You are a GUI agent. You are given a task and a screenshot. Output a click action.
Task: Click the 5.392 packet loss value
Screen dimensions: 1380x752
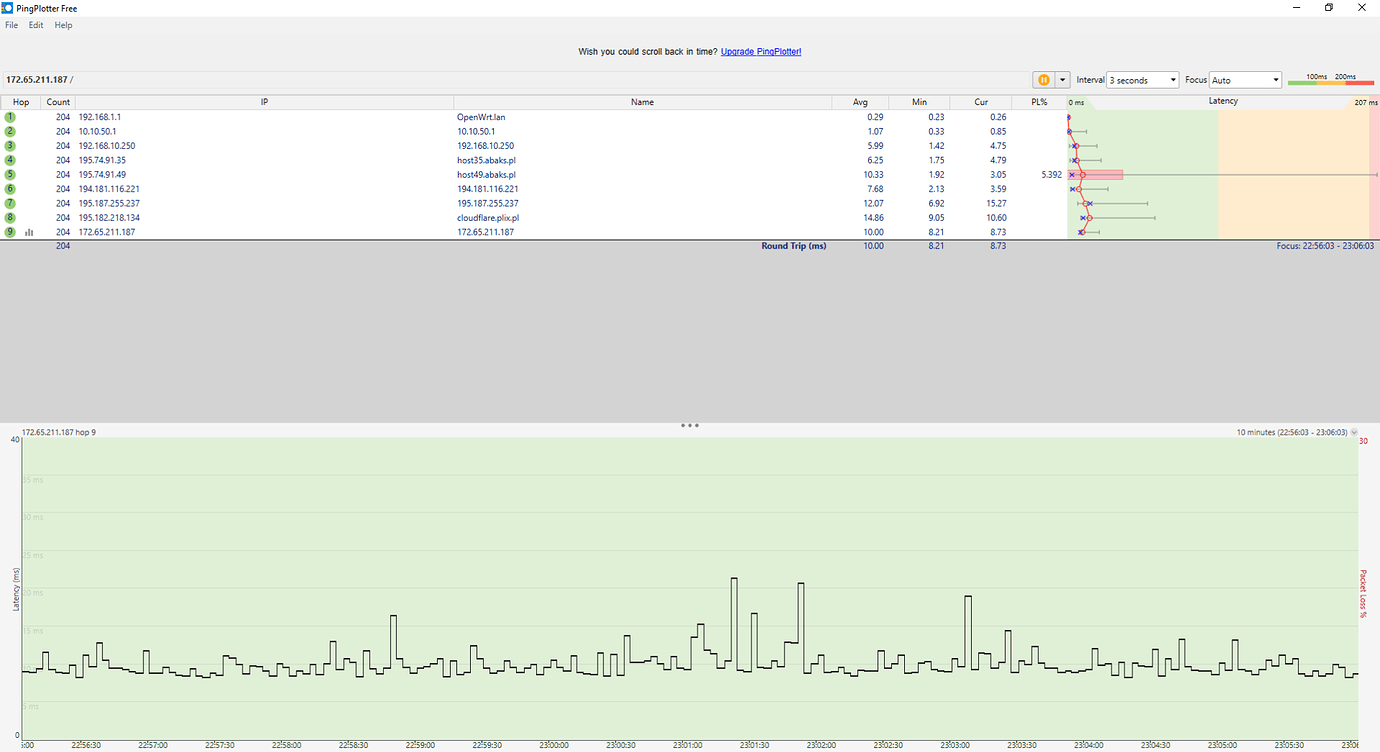pyautogui.click(x=1051, y=174)
